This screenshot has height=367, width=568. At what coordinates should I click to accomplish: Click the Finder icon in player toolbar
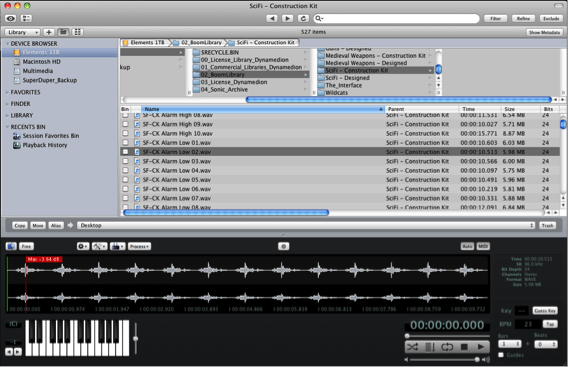click(11, 246)
